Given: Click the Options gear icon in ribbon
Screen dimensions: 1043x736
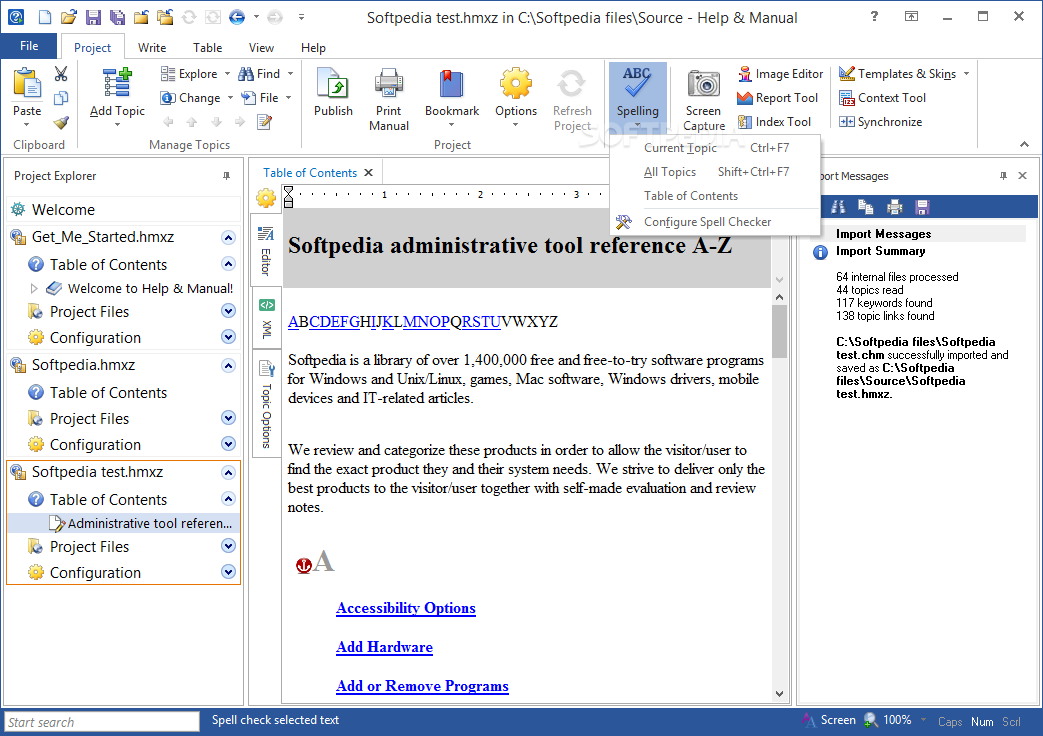Looking at the screenshot, I should [516, 84].
